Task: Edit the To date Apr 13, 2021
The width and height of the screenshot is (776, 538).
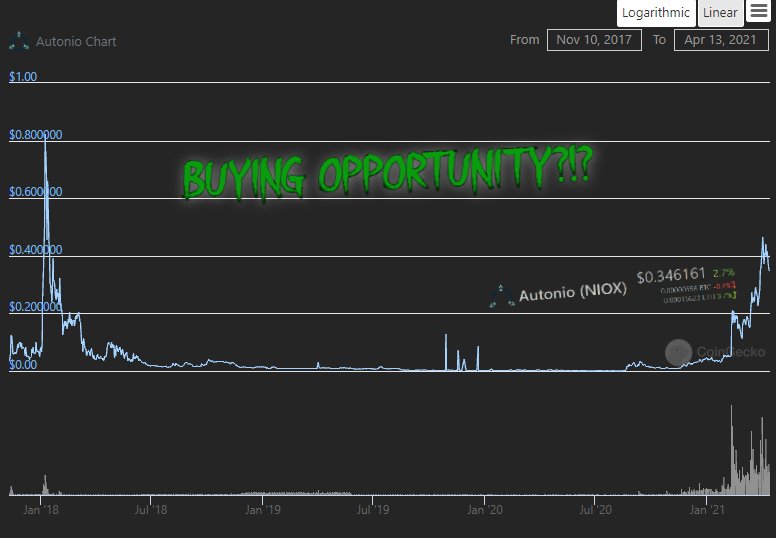Action: tap(721, 40)
